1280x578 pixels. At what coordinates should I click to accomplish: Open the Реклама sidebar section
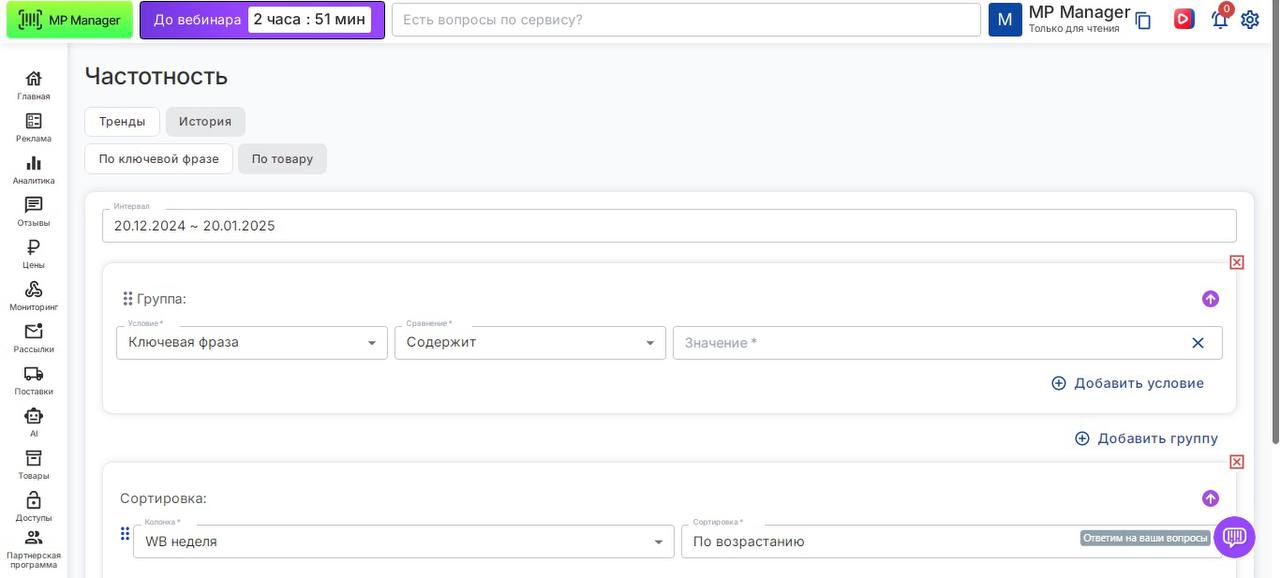[33, 128]
